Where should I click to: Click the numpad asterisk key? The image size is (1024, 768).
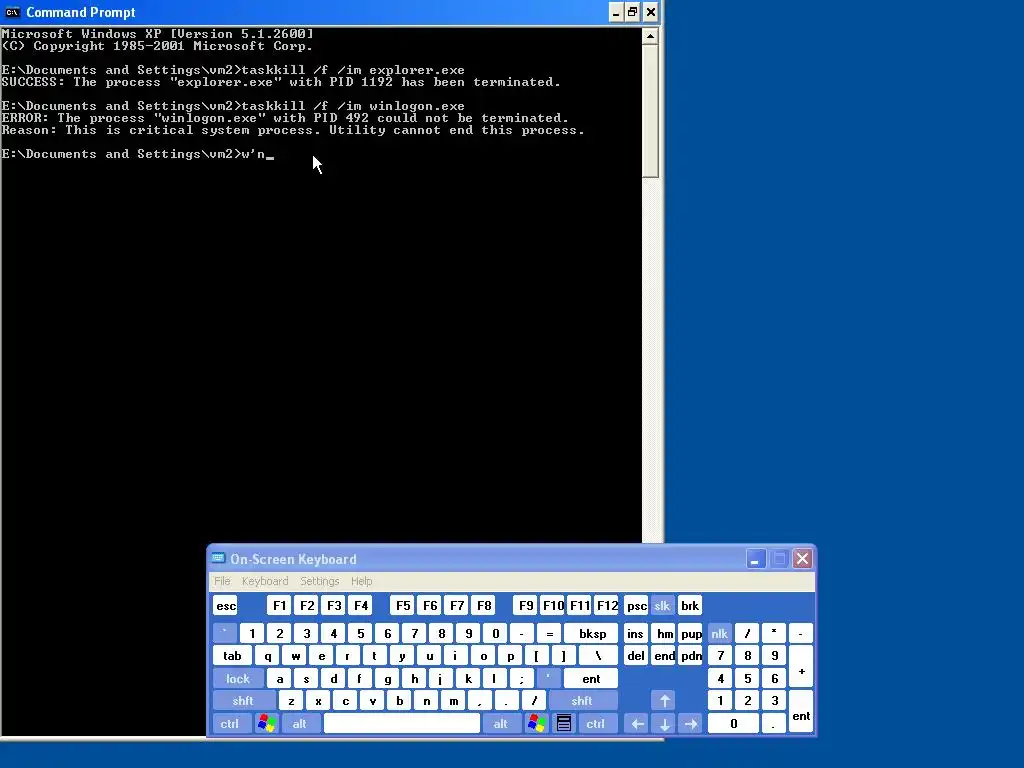pyautogui.click(x=774, y=633)
